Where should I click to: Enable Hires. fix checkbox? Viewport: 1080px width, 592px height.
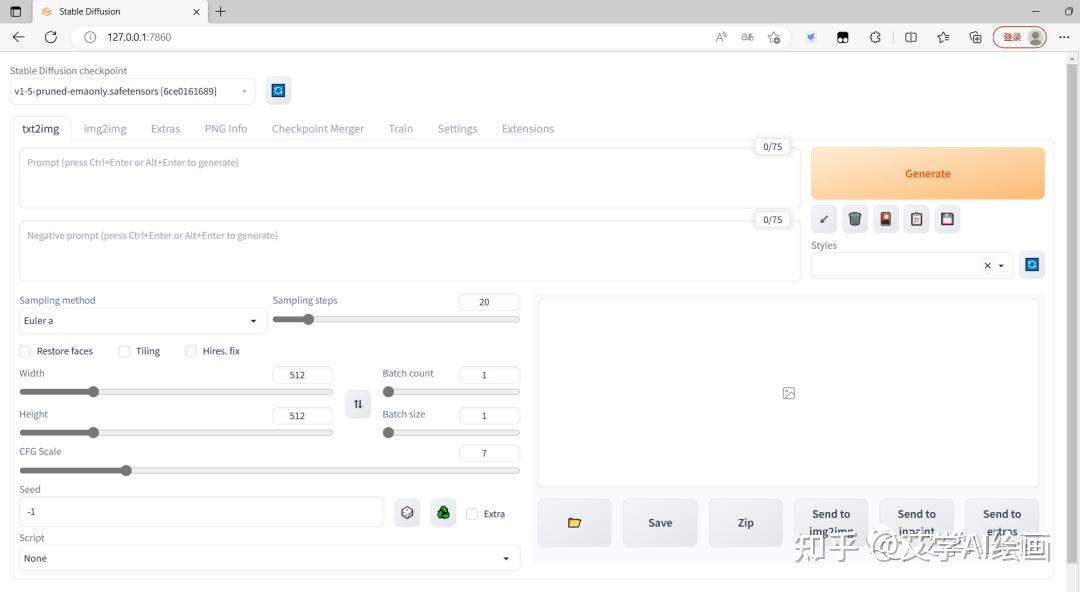click(191, 351)
